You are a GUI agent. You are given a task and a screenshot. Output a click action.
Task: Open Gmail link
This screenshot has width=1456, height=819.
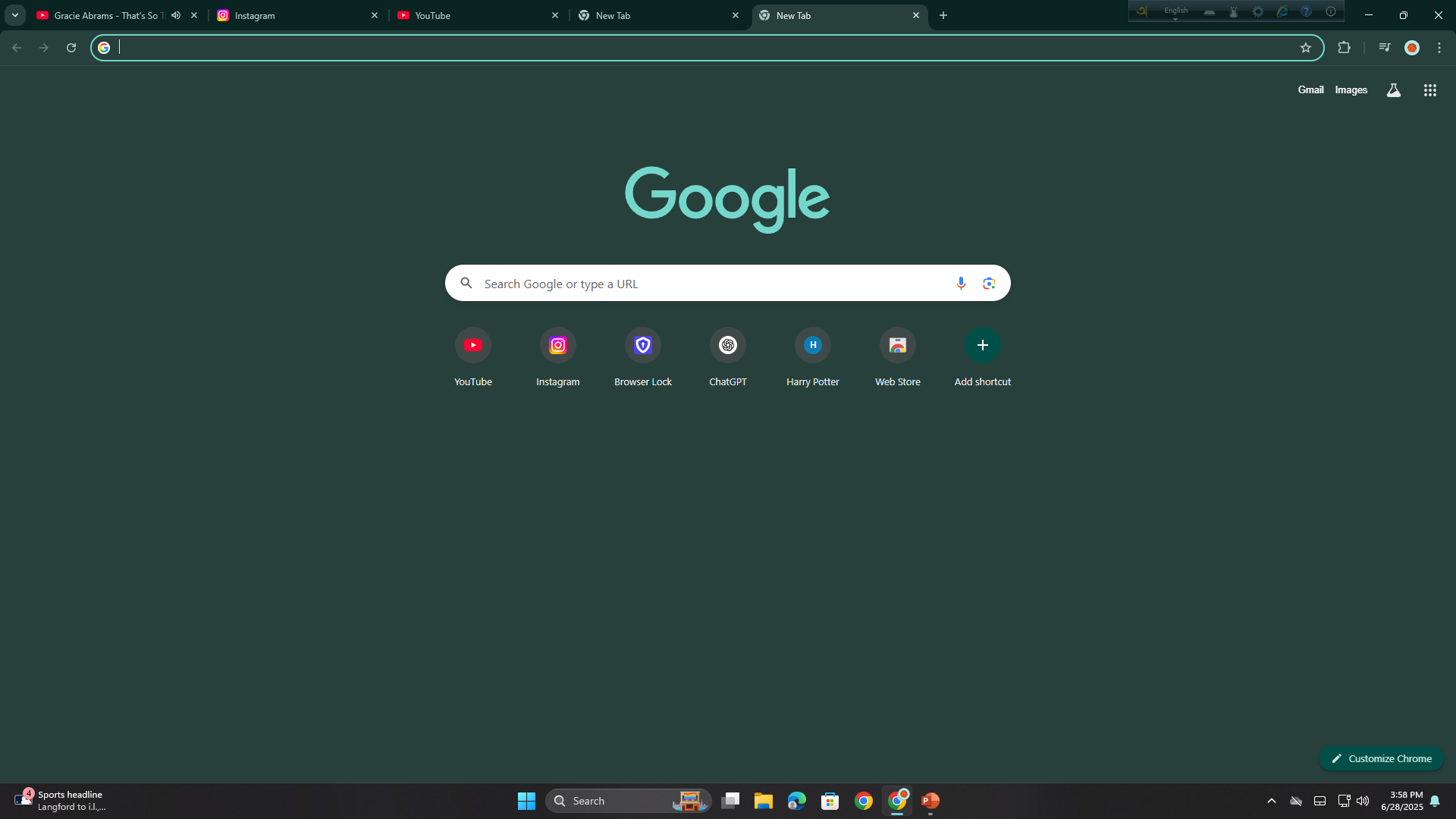1310,90
